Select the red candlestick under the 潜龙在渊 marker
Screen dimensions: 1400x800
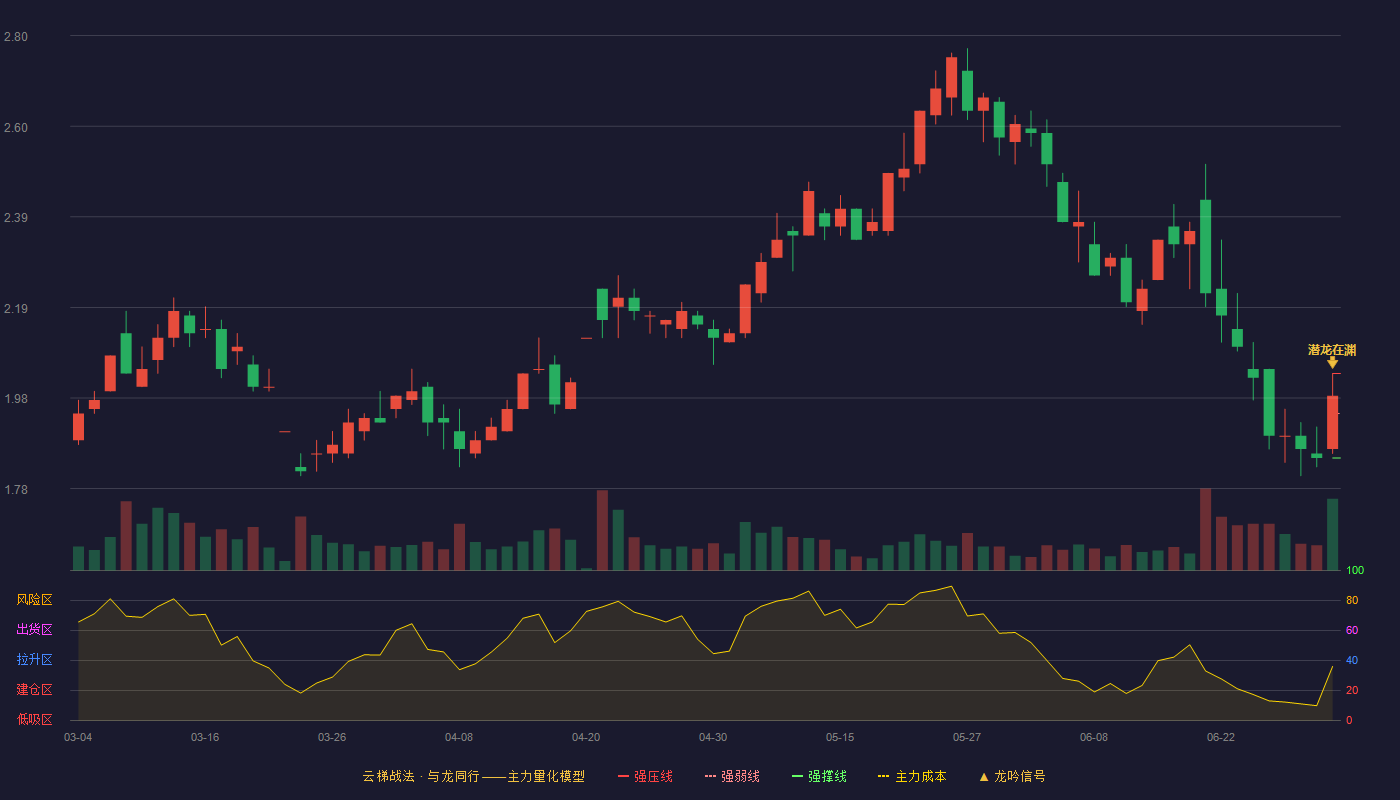1332,422
